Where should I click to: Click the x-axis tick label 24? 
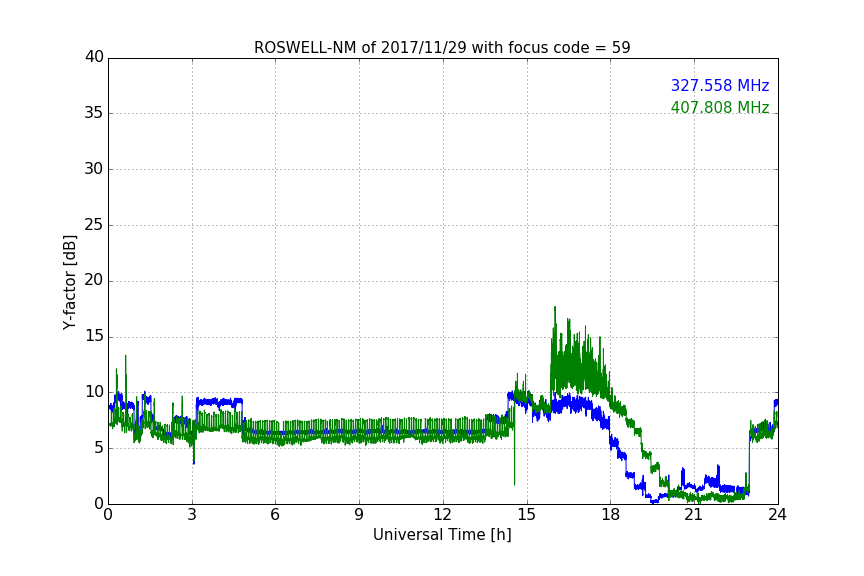(x=777, y=515)
